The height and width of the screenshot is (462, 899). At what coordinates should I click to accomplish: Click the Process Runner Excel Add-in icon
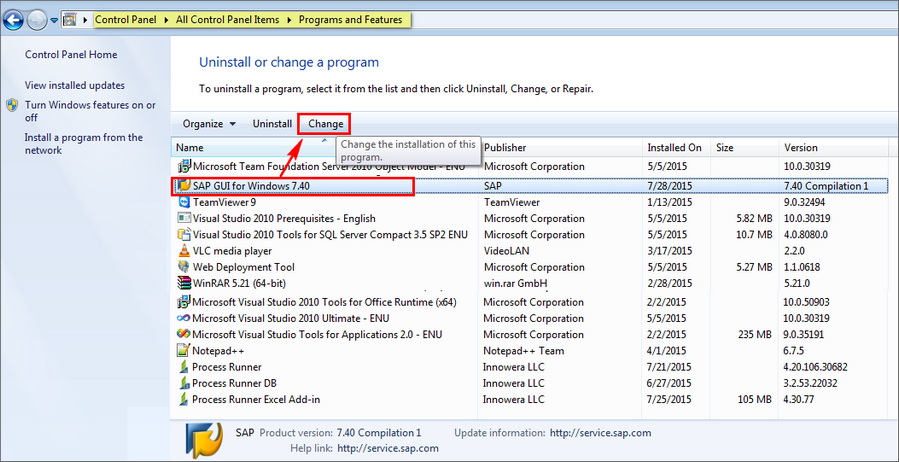click(183, 399)
